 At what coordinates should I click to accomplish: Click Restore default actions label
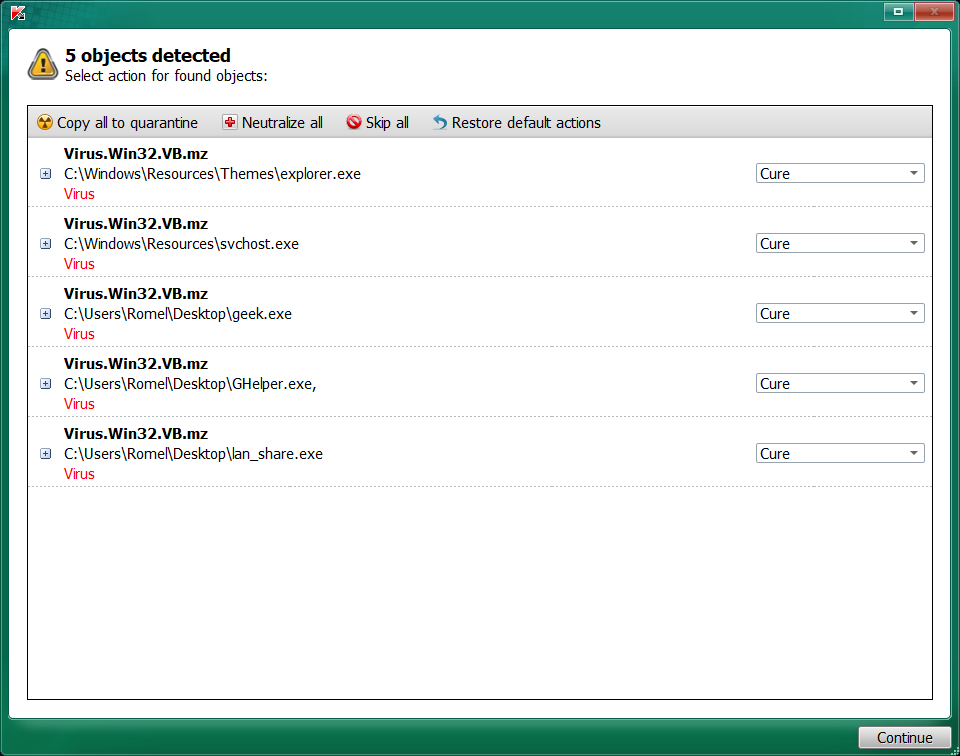point(526,122)
